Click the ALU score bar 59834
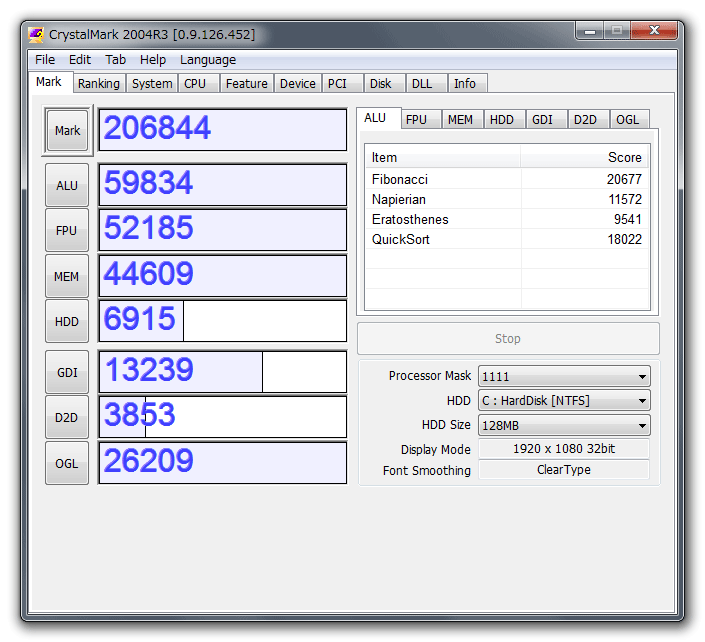This screenshot has width=705, height=642. [223, 185]
